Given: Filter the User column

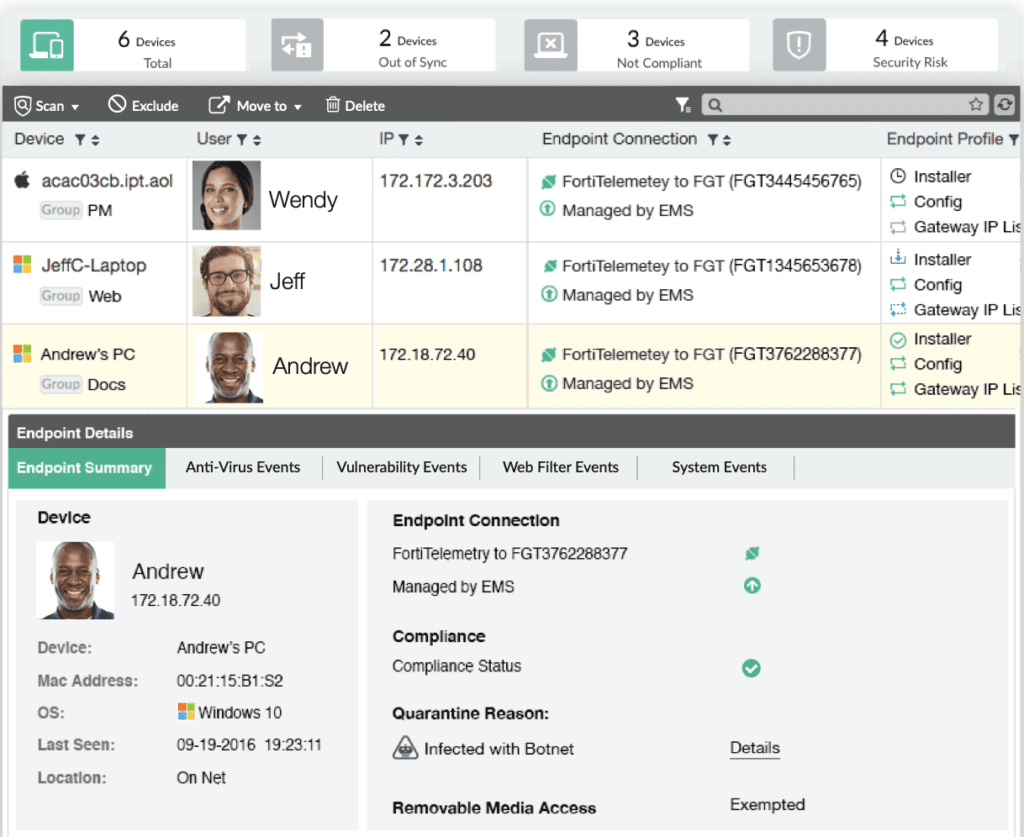Looking at the screenshot, I should 242,140.
